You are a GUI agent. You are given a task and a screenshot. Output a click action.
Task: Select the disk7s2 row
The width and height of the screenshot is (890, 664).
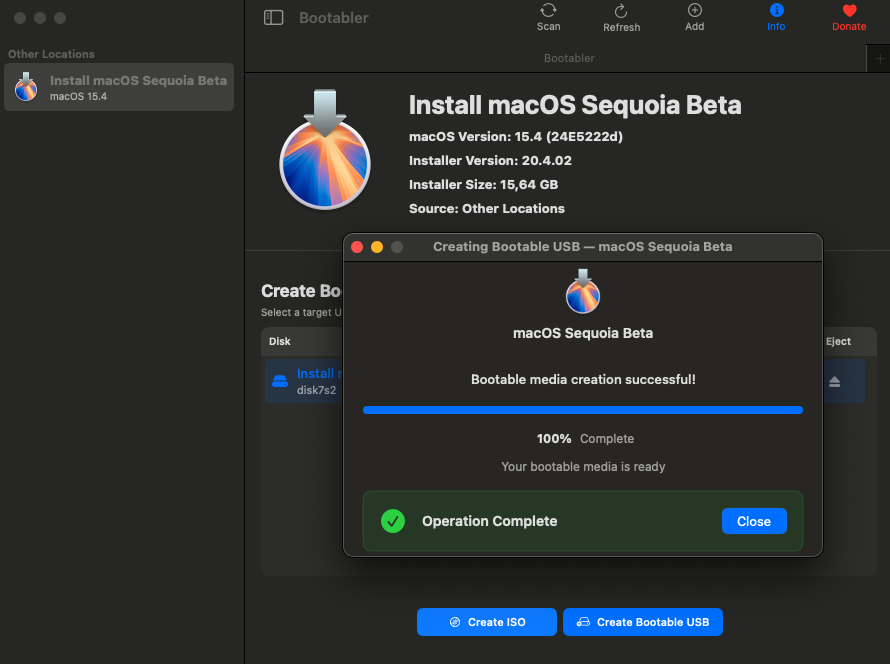[x=564, y=381]
